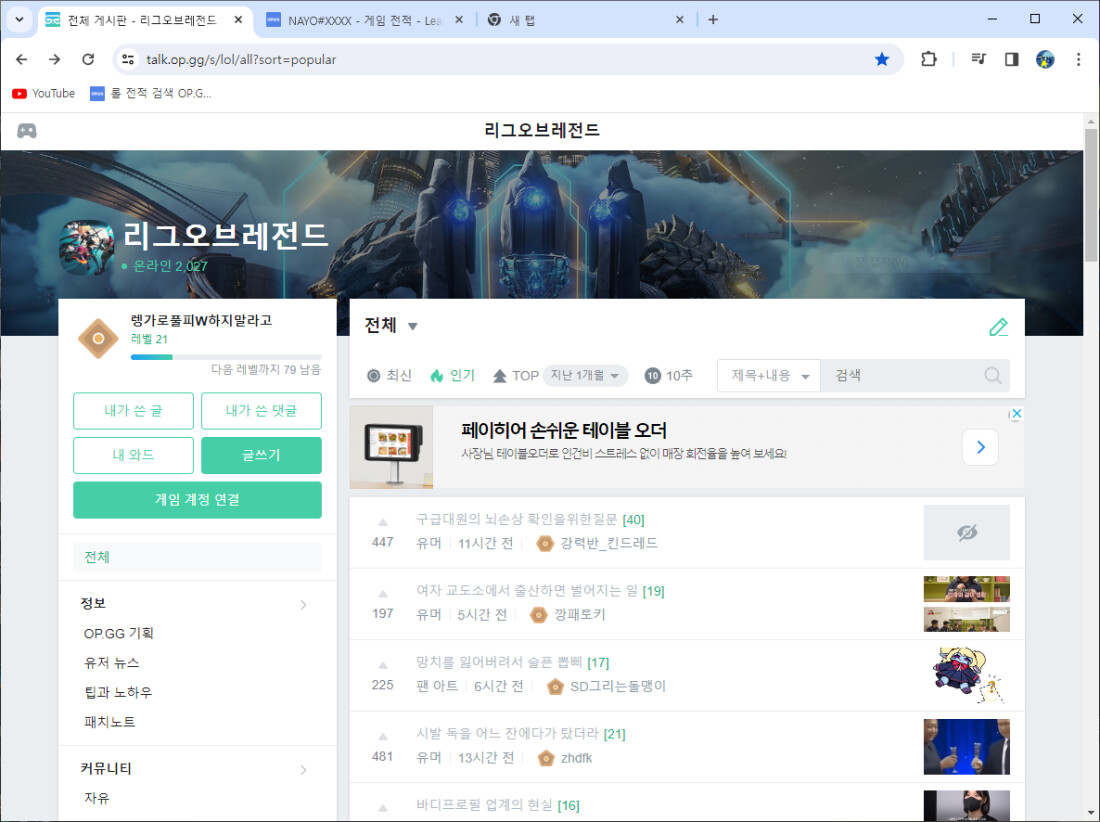Image resolution: width=1100 pixels, height=822 pixels.
Task: Reload the page
Action: point(88,60)
